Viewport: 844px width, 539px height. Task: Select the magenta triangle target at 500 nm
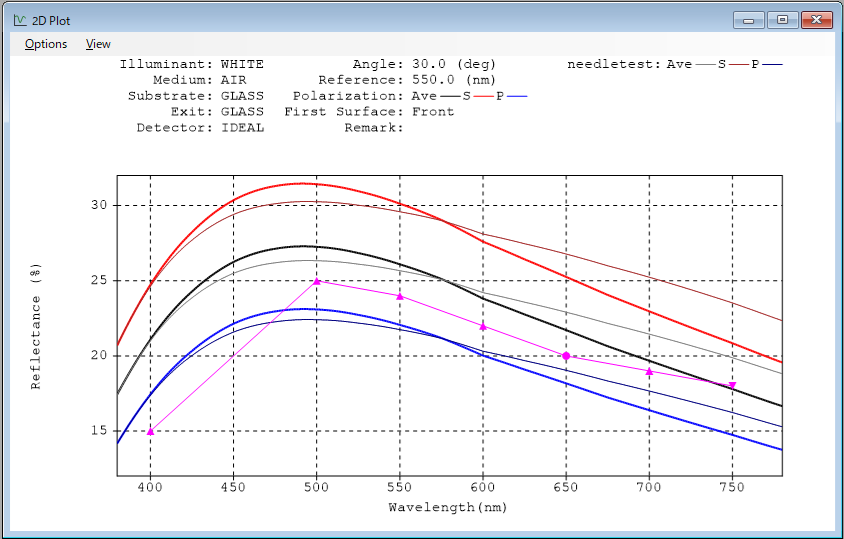coord(316,281)
